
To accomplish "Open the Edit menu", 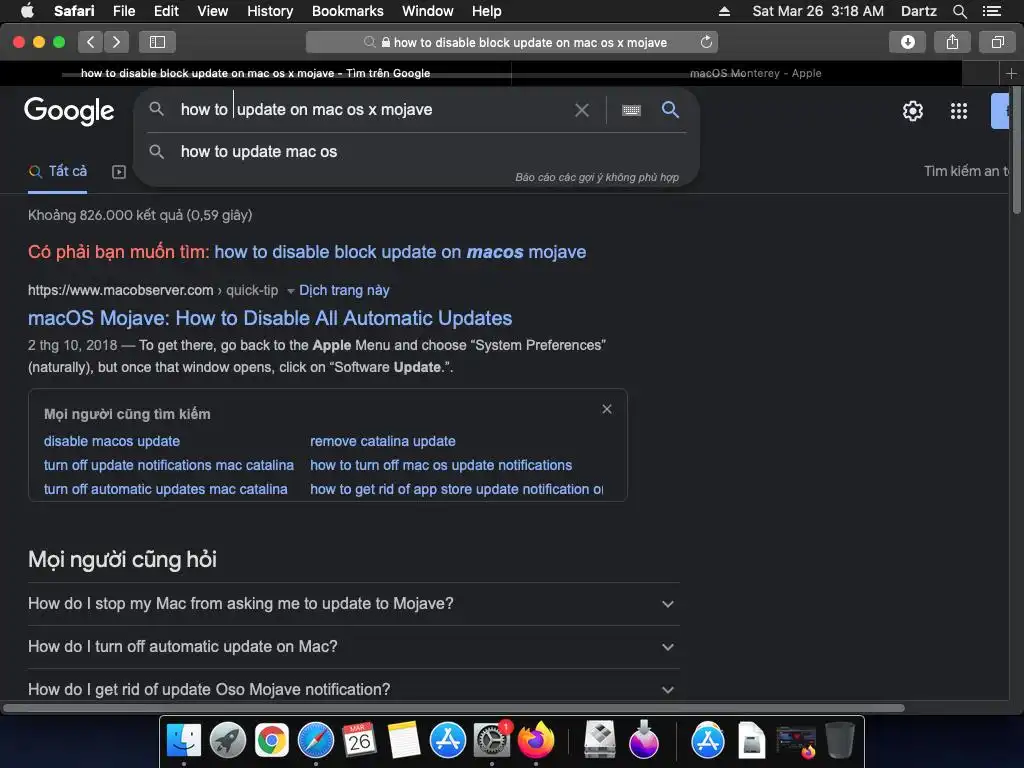I will click(x=166, y=11).
